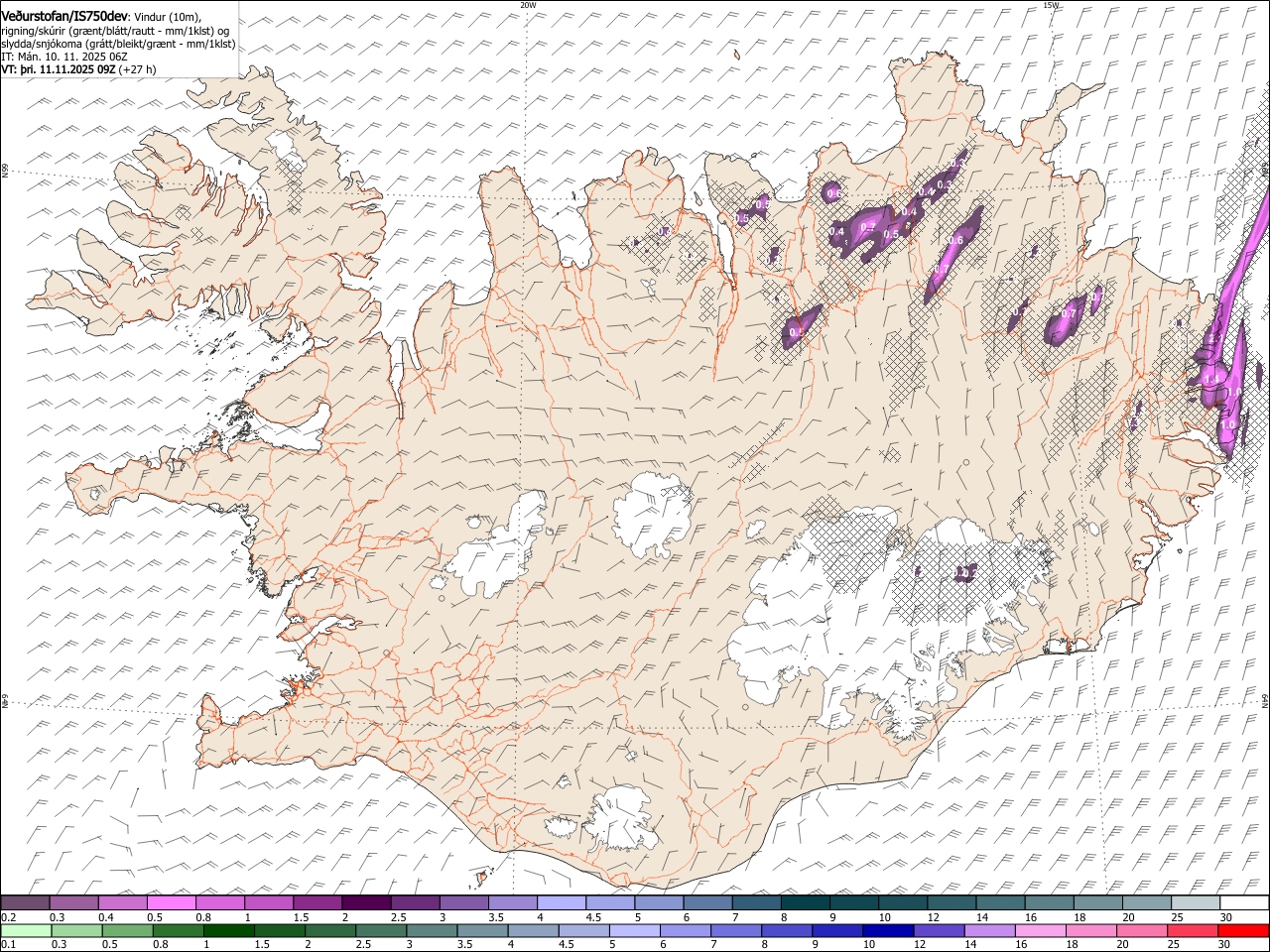1270x952 pixels.
Task: Pick the bright pink swatch between 0.5 and 0.8, snow scale
Action: (172, 902)
